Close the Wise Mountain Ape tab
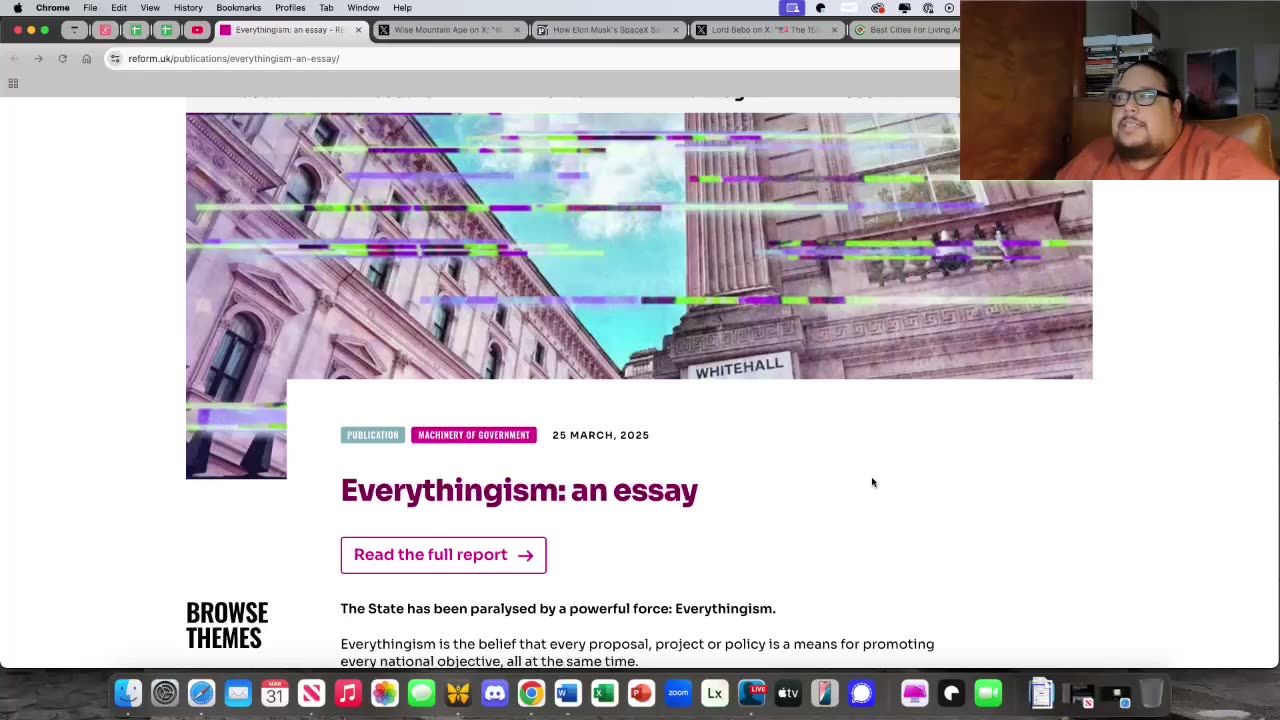 [x=516, y=30]
